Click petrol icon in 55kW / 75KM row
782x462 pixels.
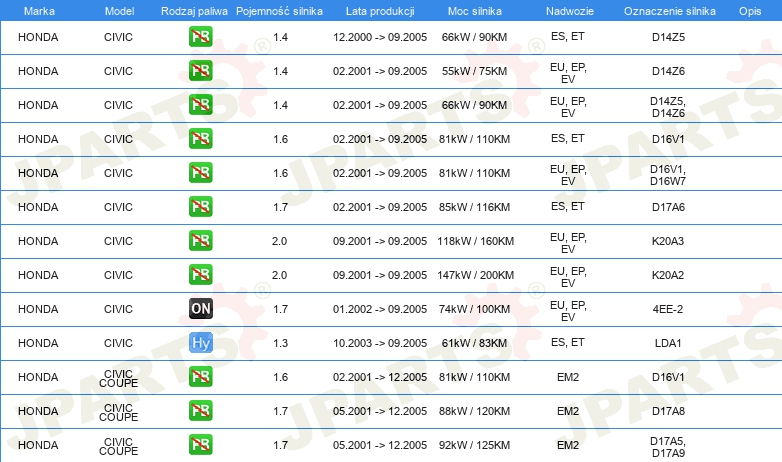(200, 71)
